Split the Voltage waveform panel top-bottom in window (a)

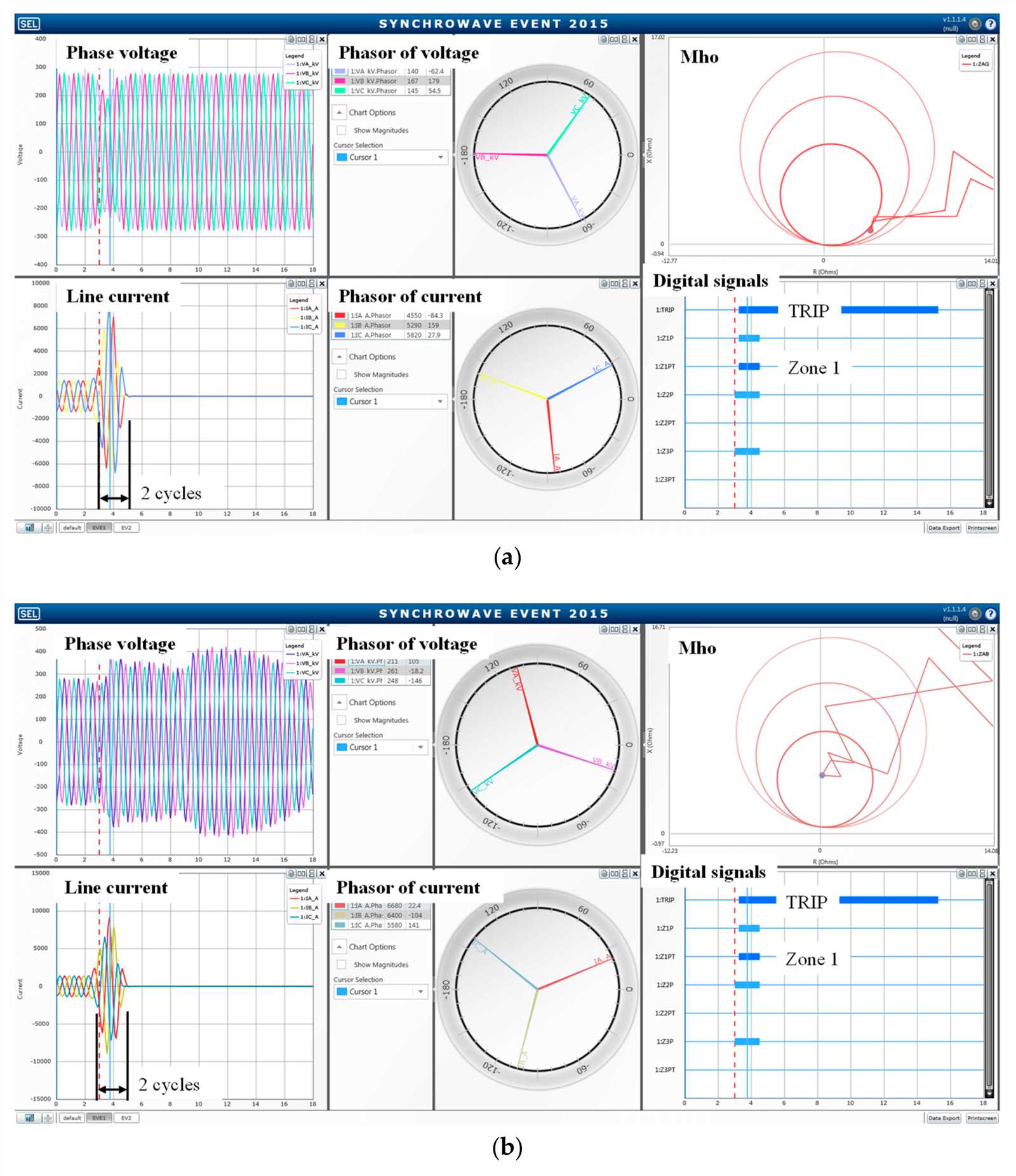[x=311, y=39]
